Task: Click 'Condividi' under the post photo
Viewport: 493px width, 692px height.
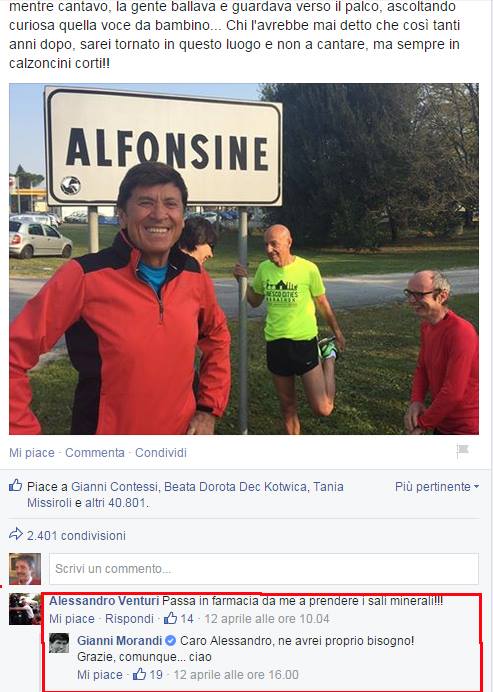Action: (x=161, y=453)
